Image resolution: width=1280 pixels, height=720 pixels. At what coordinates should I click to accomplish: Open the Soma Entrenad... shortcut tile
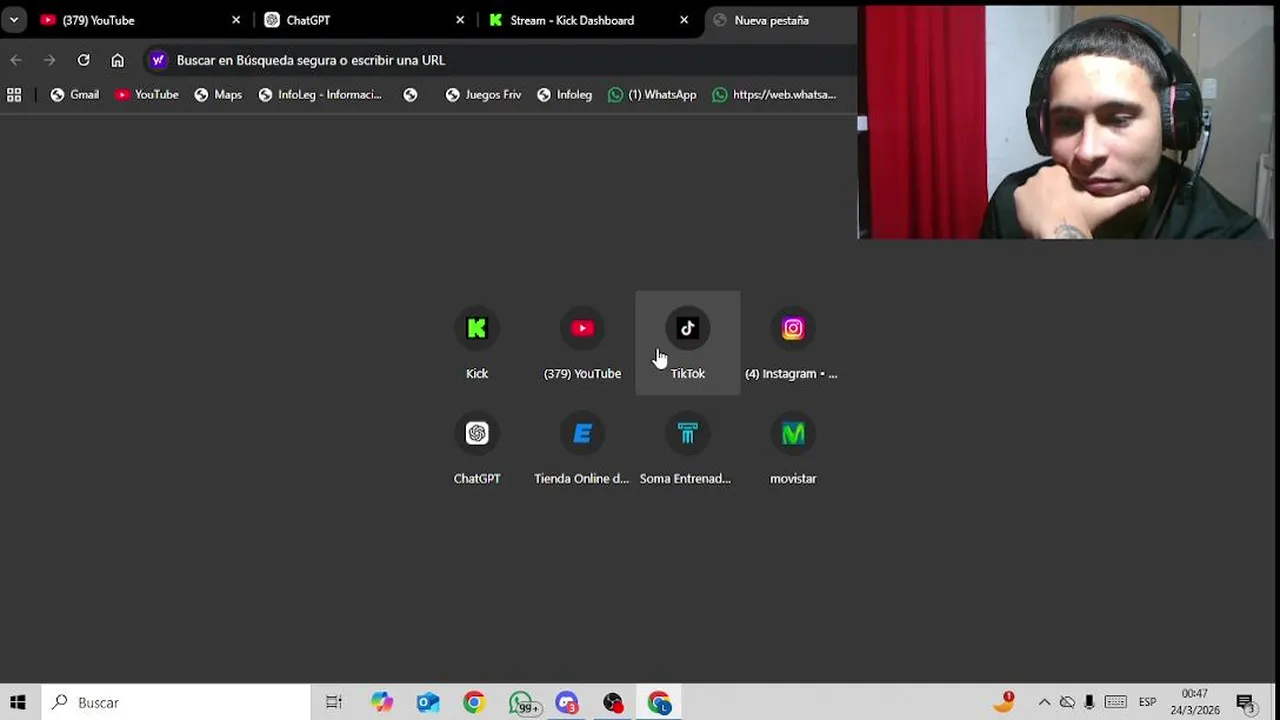688,448
